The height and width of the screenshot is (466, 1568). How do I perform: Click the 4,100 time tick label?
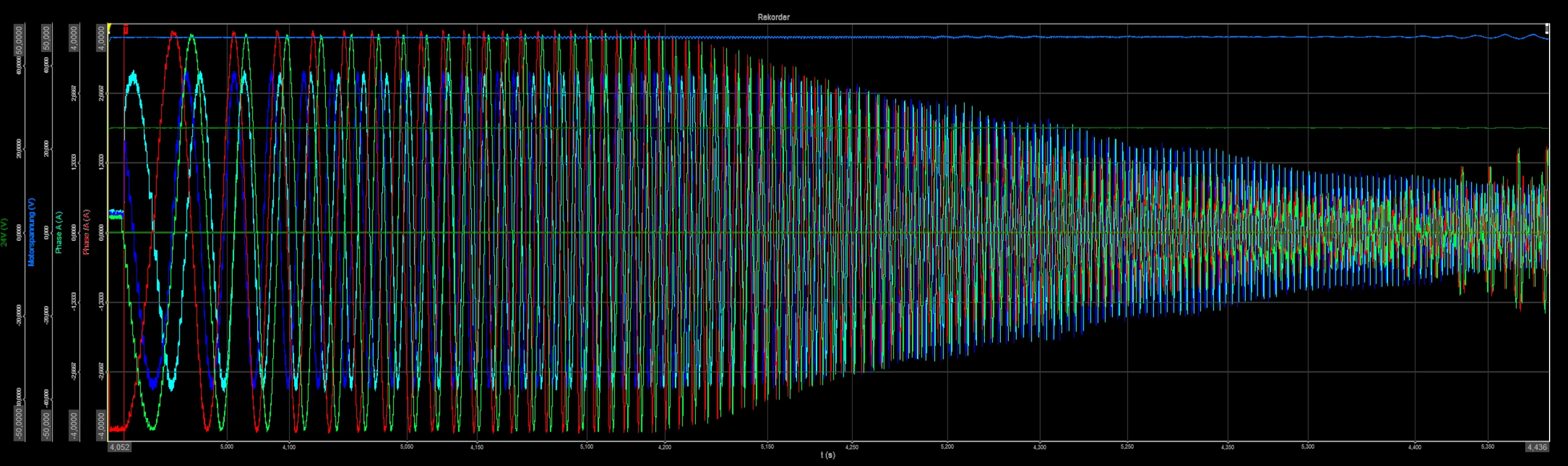pos(289,447)
